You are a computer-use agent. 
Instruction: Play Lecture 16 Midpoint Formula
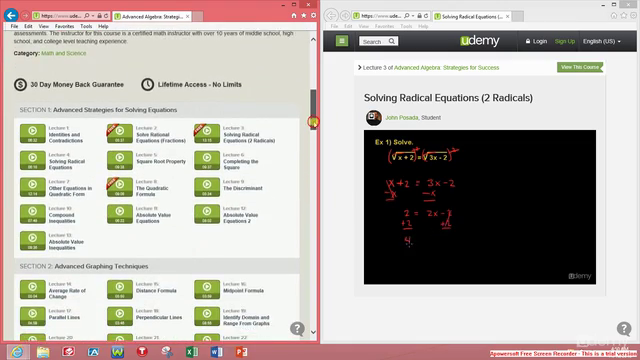tap(207, 290)
